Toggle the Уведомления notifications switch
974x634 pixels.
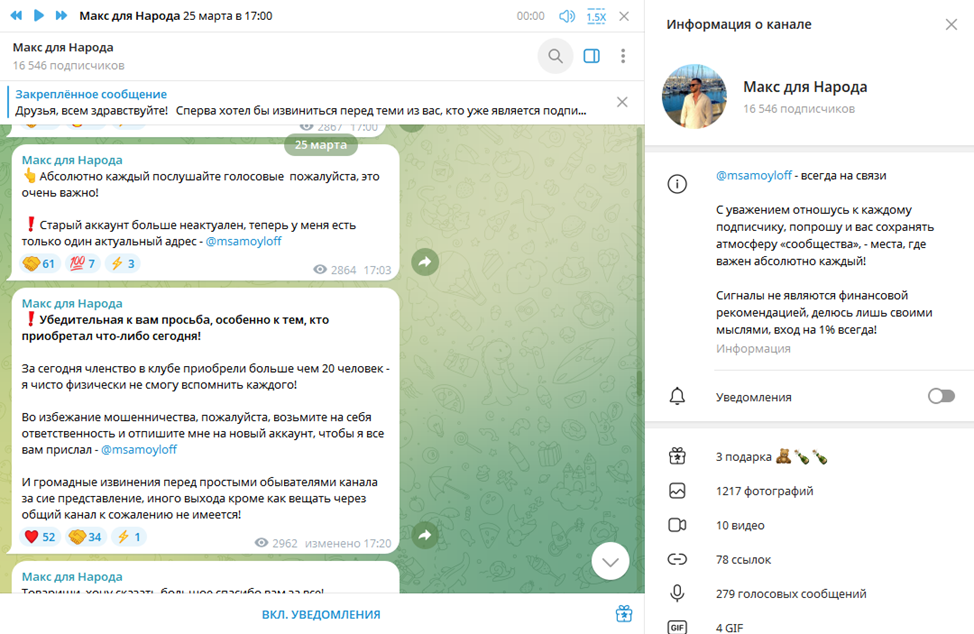tap(940, 397)
